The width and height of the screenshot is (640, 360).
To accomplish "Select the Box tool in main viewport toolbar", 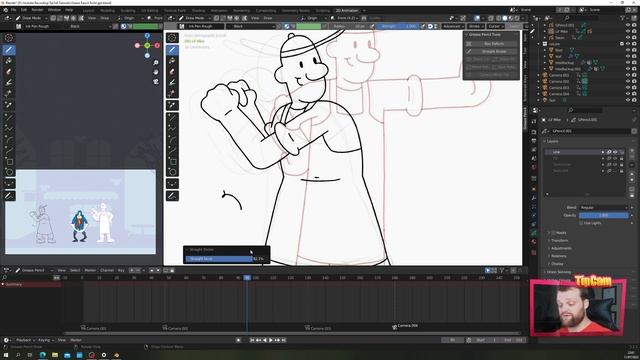I will coord(172,162).
